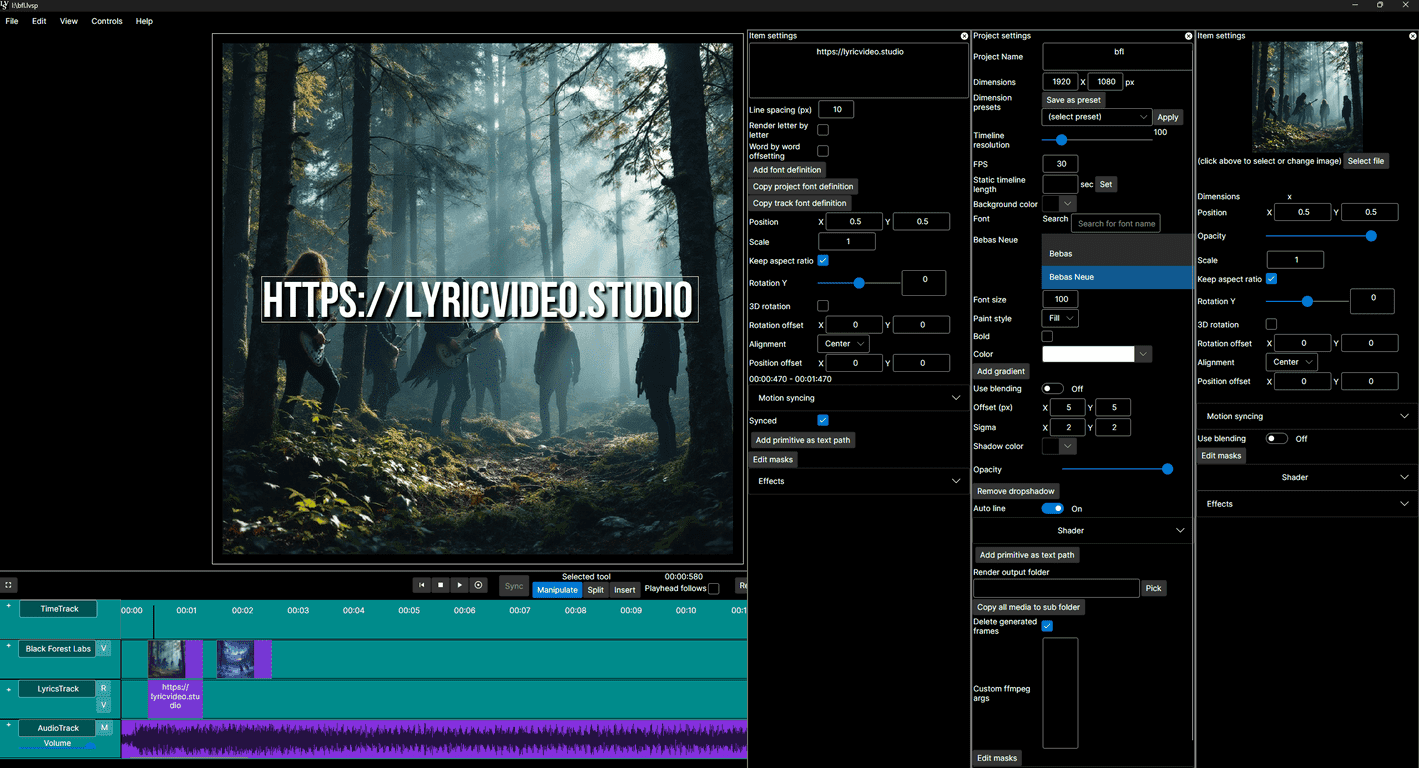Open the Controls menu
The image size is (1419, 768).
point(106,20)
